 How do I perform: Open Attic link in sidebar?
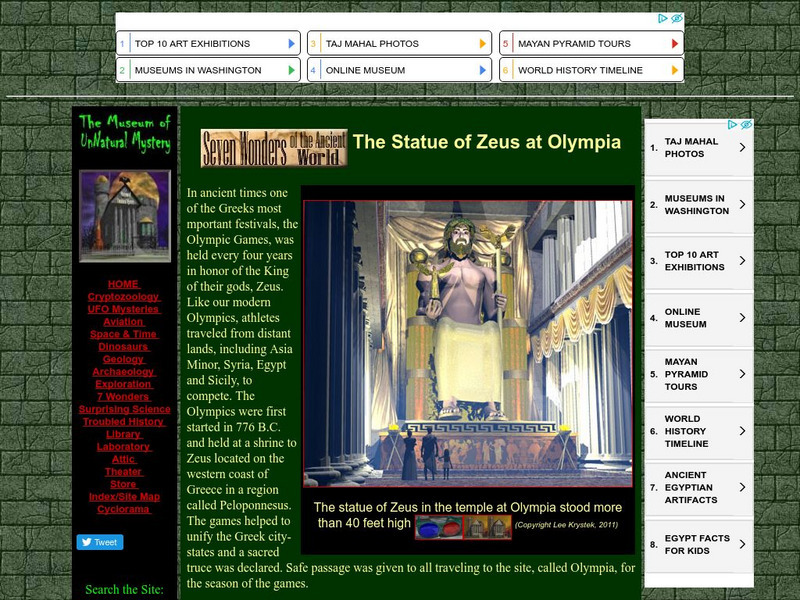tap(123, 459)
